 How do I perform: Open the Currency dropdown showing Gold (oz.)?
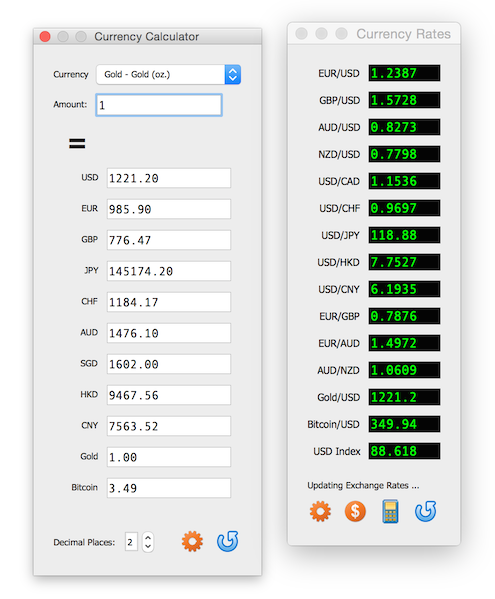pyautogui.click(x=168, y=74)
